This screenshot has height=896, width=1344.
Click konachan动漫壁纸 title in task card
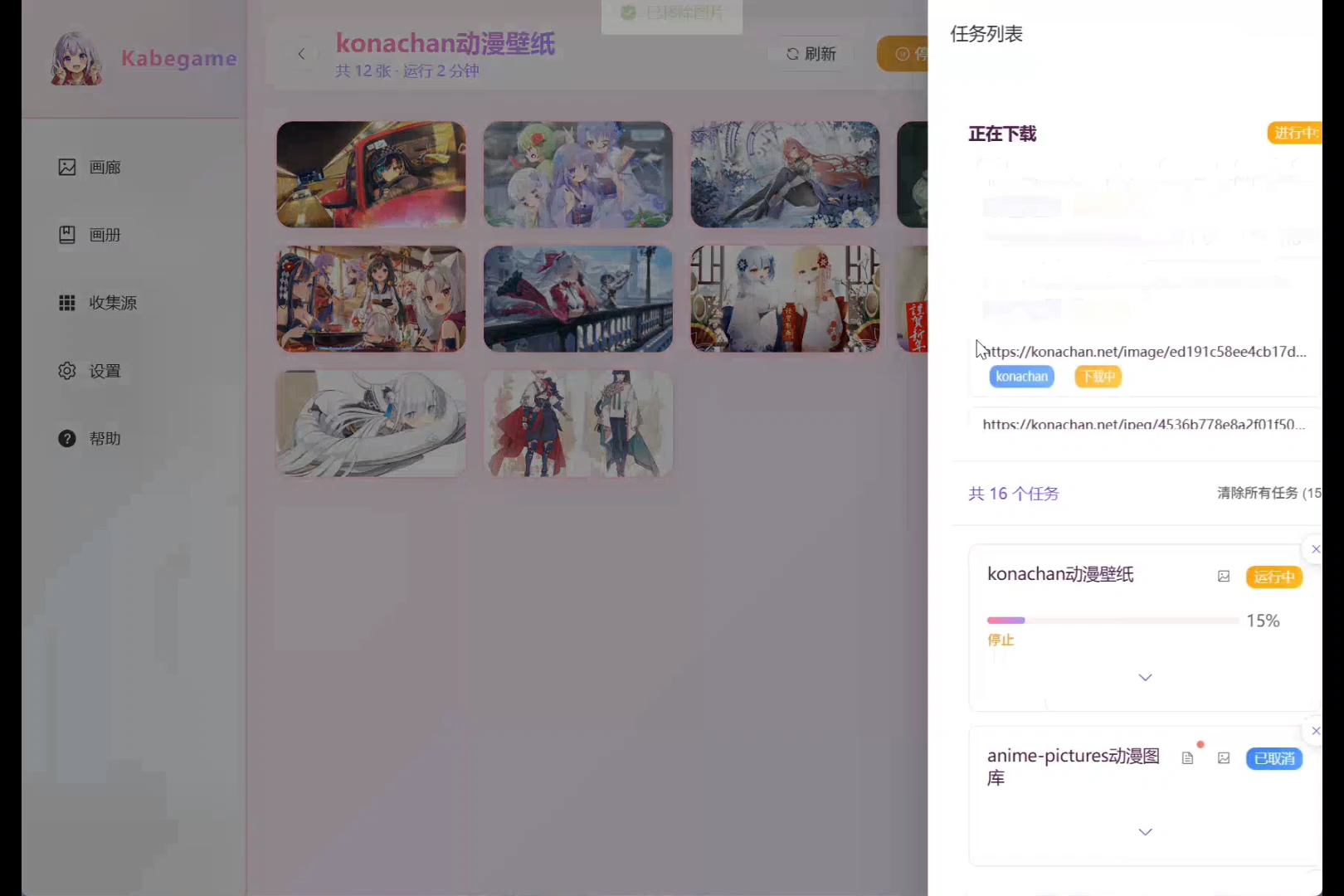(x=1060, y=574)
